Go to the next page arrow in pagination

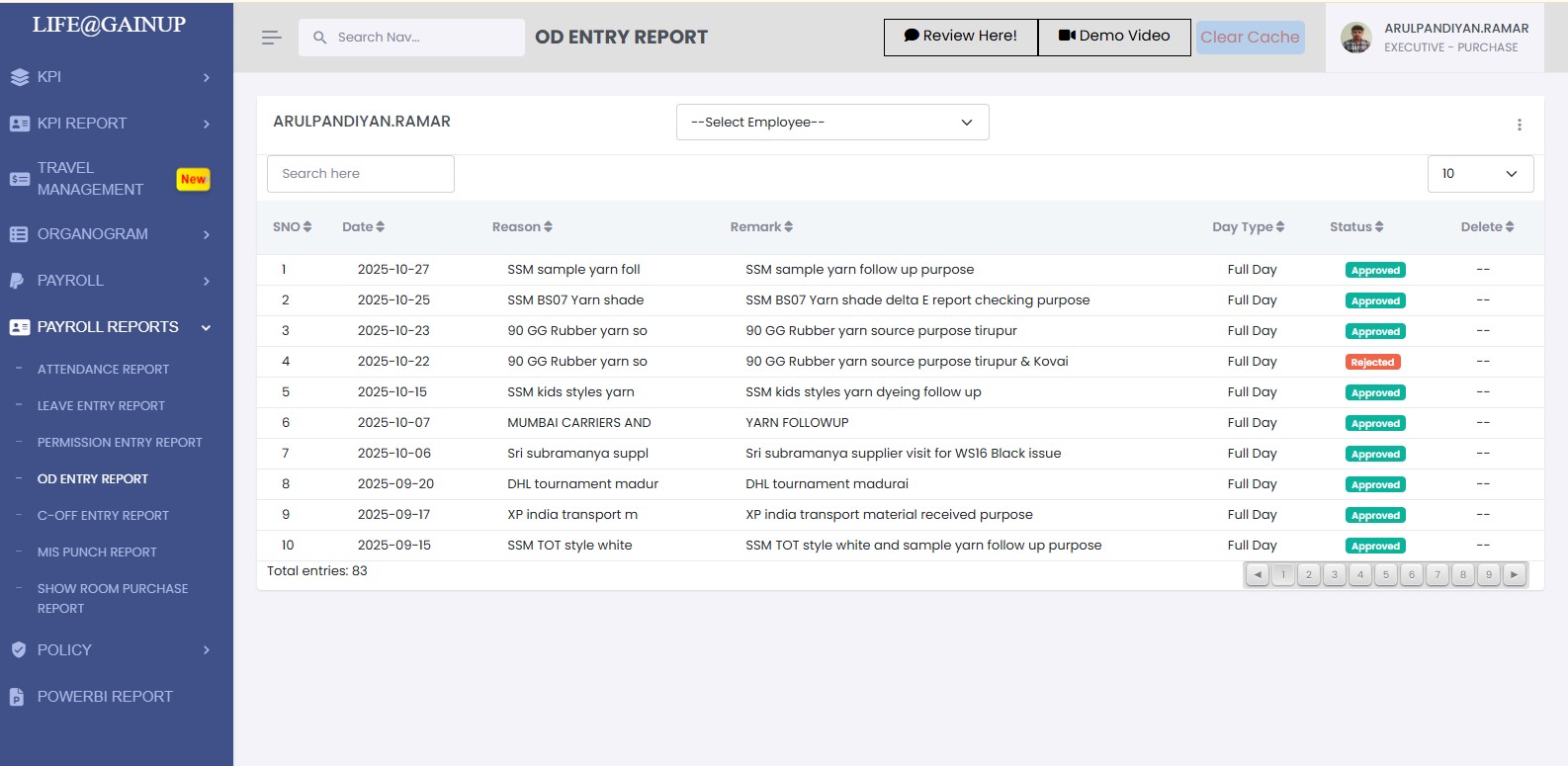(1515, 574)
